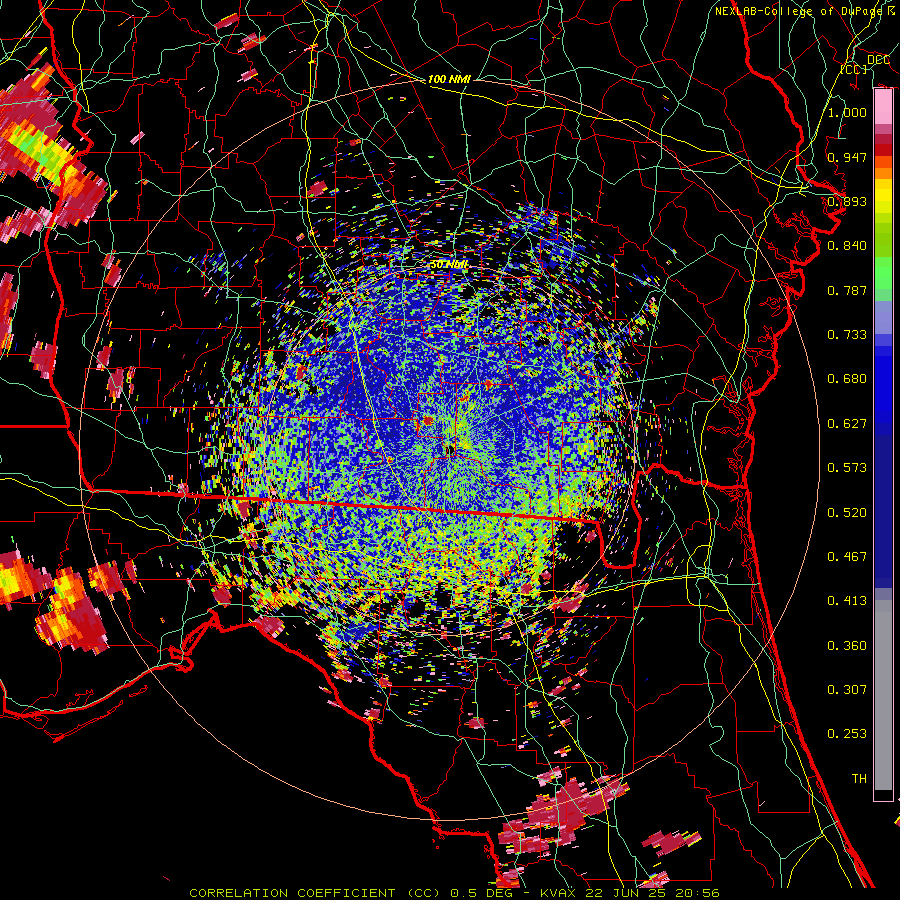Click the 50 NMI range ring label

point(449,265)
